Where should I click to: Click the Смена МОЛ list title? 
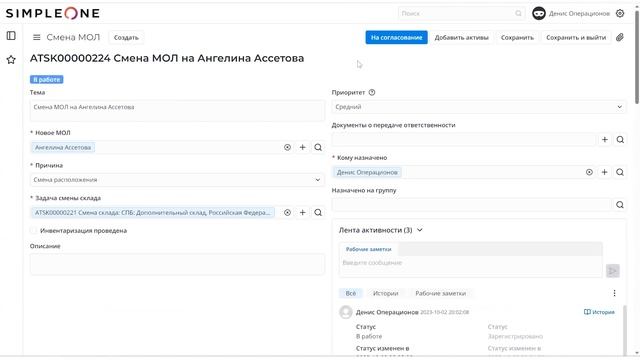coord(73,38)
